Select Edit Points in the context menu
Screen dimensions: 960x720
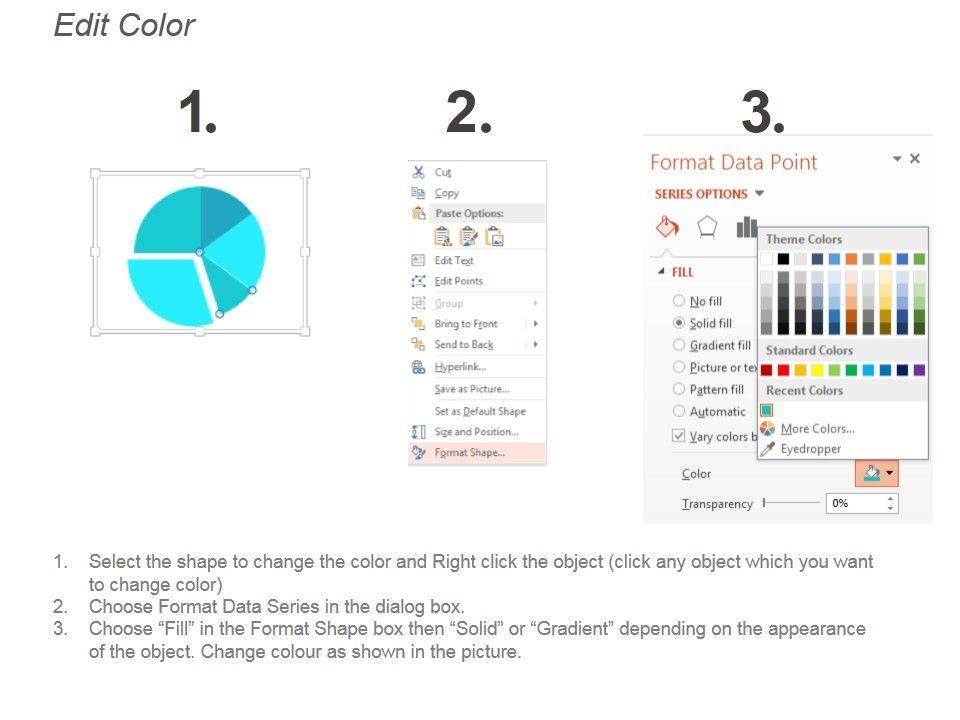458,281
